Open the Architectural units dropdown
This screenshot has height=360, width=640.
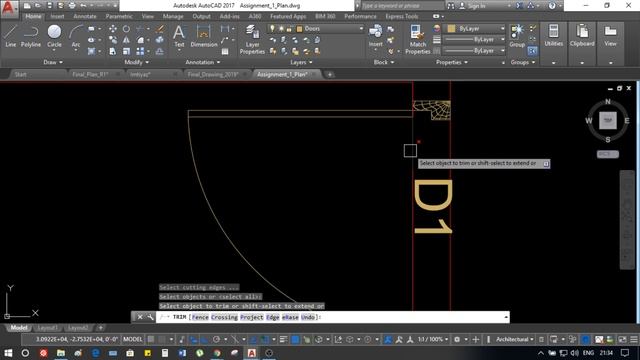[x=515, y=339]
